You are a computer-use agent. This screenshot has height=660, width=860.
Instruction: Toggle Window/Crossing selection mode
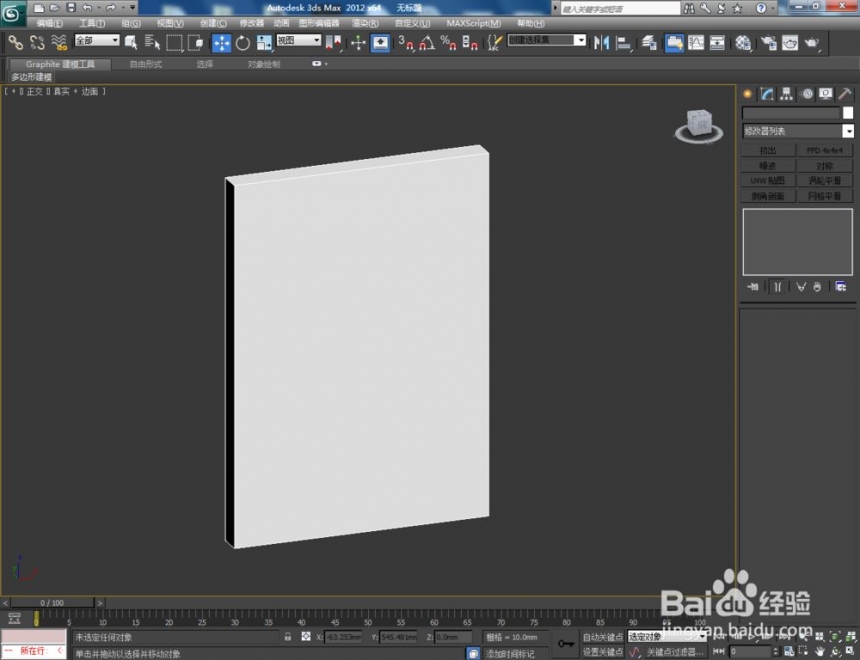196,42
